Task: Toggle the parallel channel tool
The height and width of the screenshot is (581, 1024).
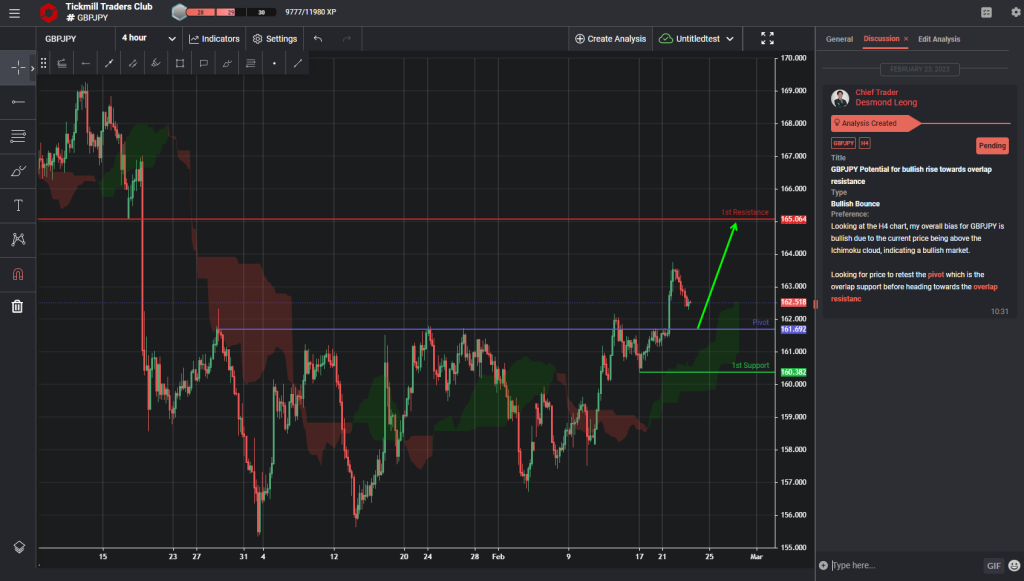Action: pos(133,63)
